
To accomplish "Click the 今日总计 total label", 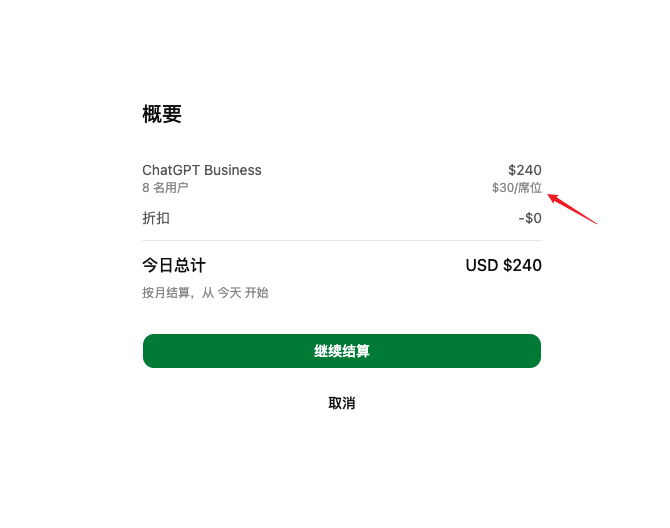I will pyautogui.click(x=174, y=265).
